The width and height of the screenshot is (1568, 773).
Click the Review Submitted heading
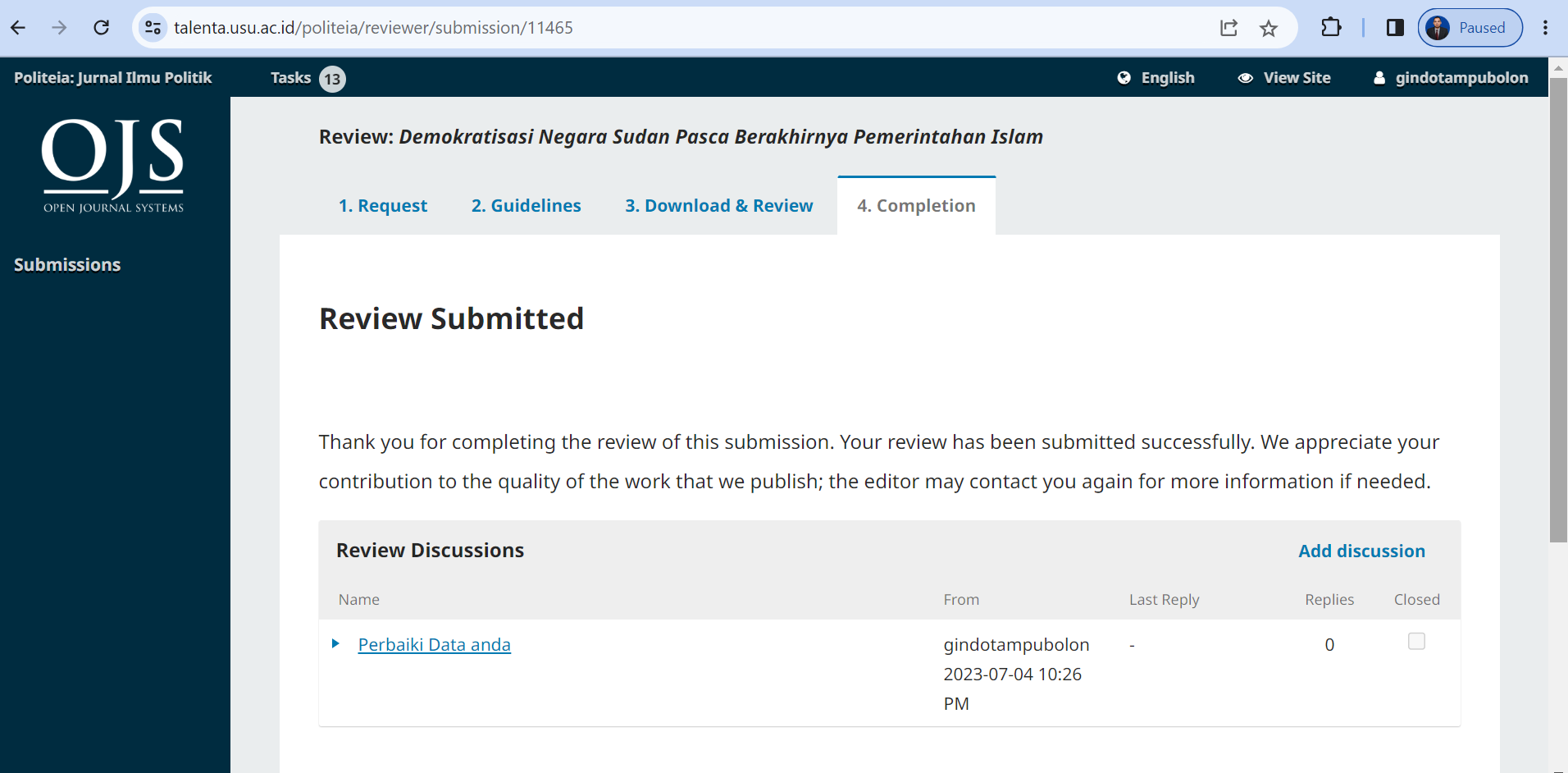pyautogui.click(x=451, y=318)
